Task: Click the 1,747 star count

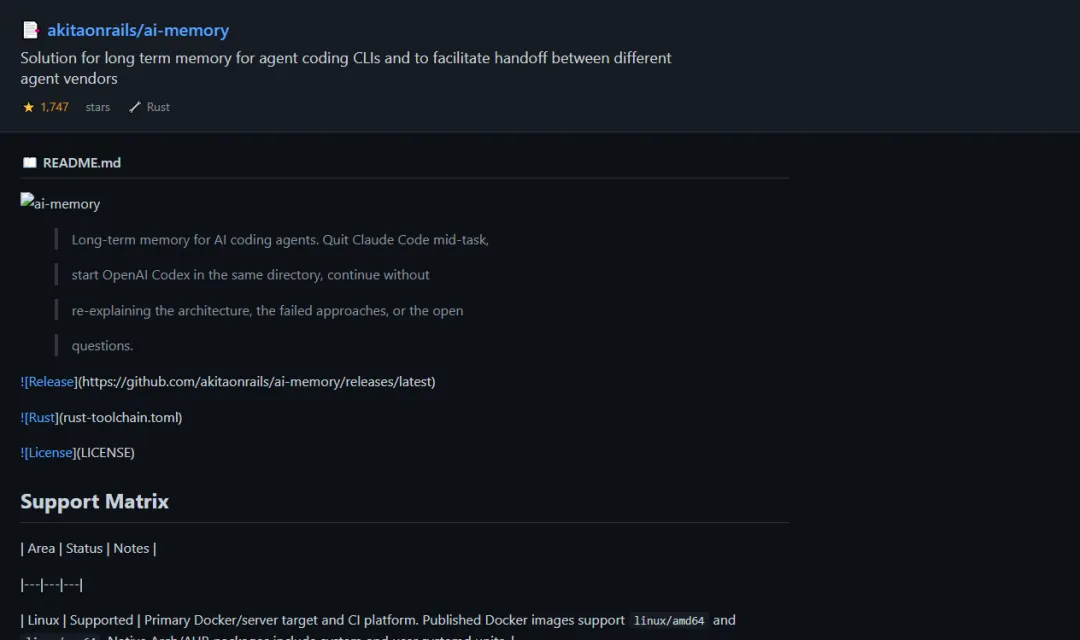Action: 54,107
